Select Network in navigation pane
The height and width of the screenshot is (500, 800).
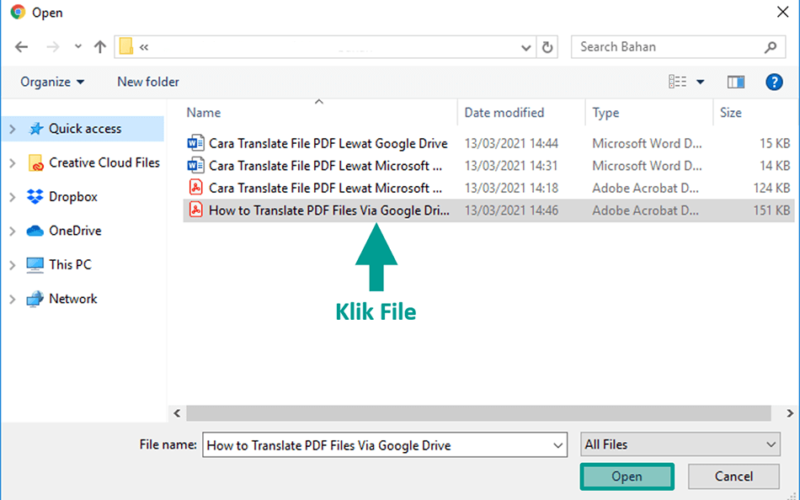pyautogui.click(x=73, y=299)
